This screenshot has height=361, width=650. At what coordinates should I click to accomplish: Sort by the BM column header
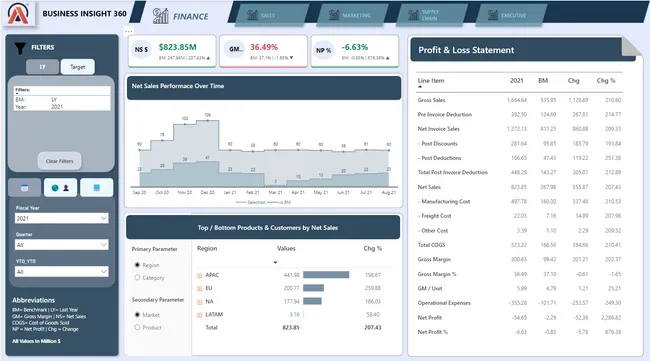(543, 80)
